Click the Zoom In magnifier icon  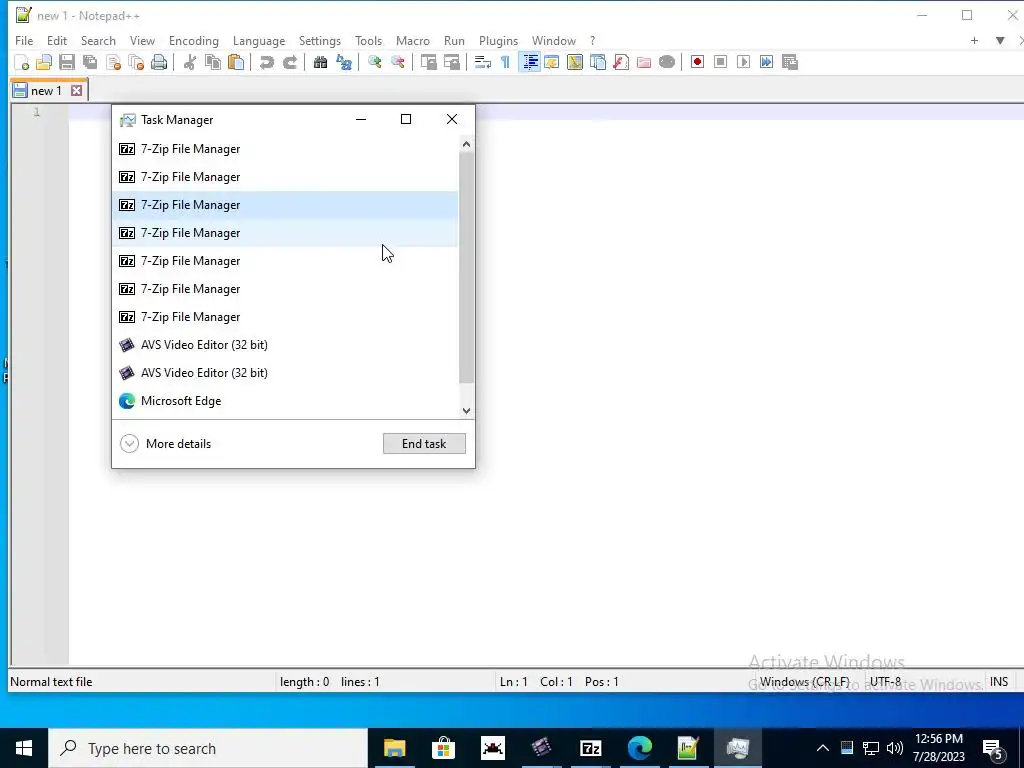[374, 62]
